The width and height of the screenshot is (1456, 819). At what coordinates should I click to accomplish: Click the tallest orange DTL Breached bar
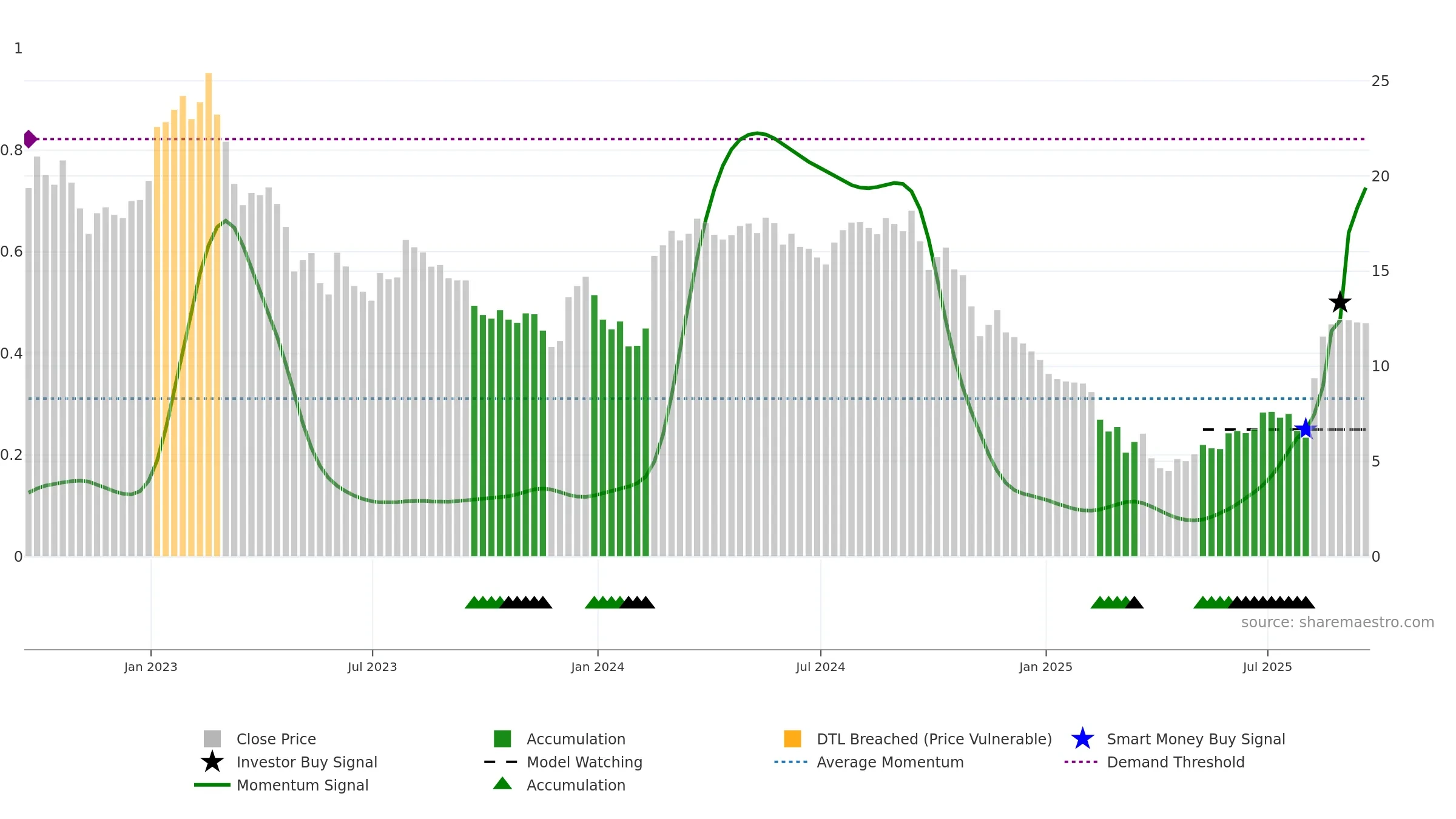coord(209,314)
